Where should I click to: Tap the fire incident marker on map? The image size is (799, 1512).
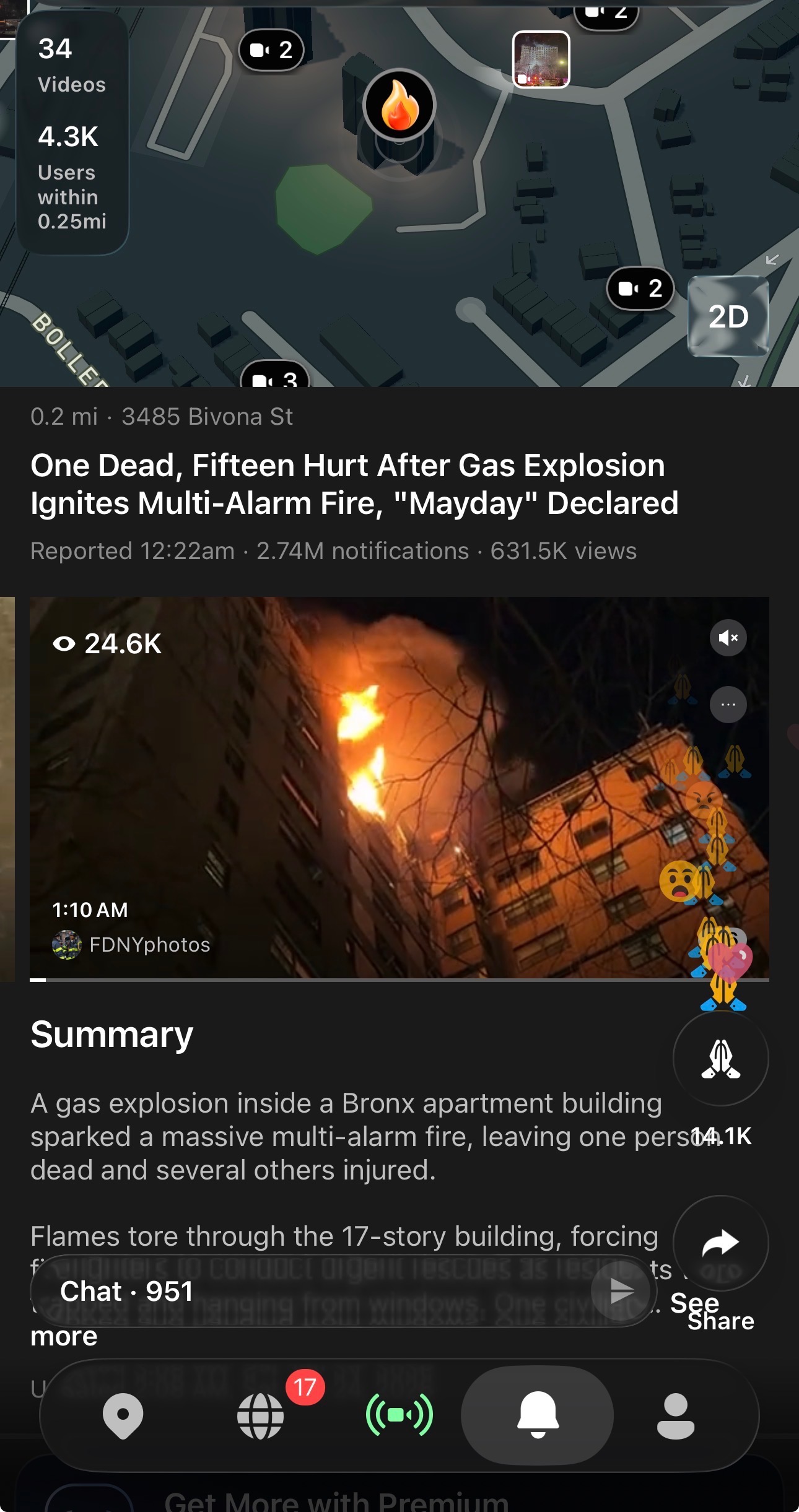tap(399, 105)
